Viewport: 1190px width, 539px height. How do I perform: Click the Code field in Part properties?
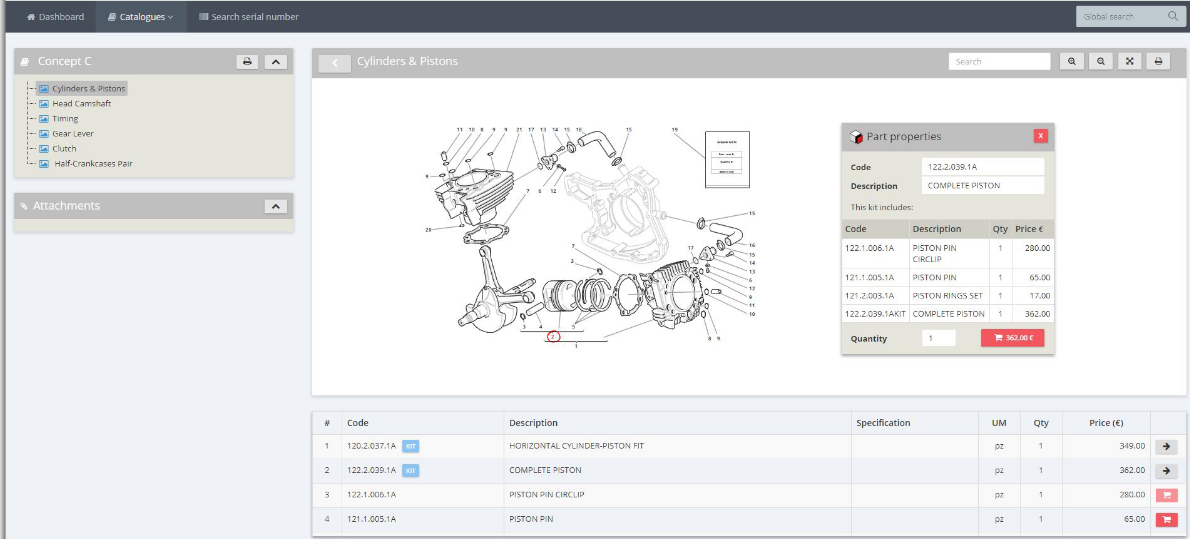pos(983,167)
